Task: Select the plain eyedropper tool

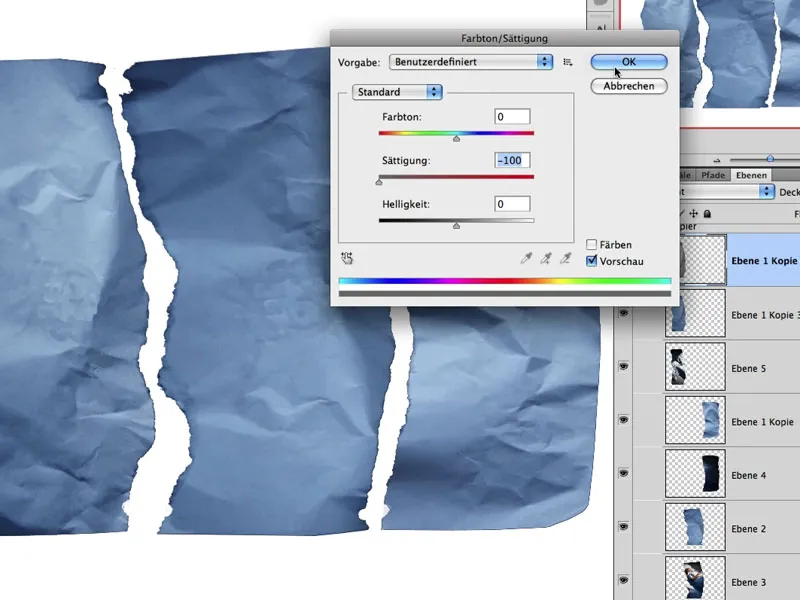Action: click(526, 258)
